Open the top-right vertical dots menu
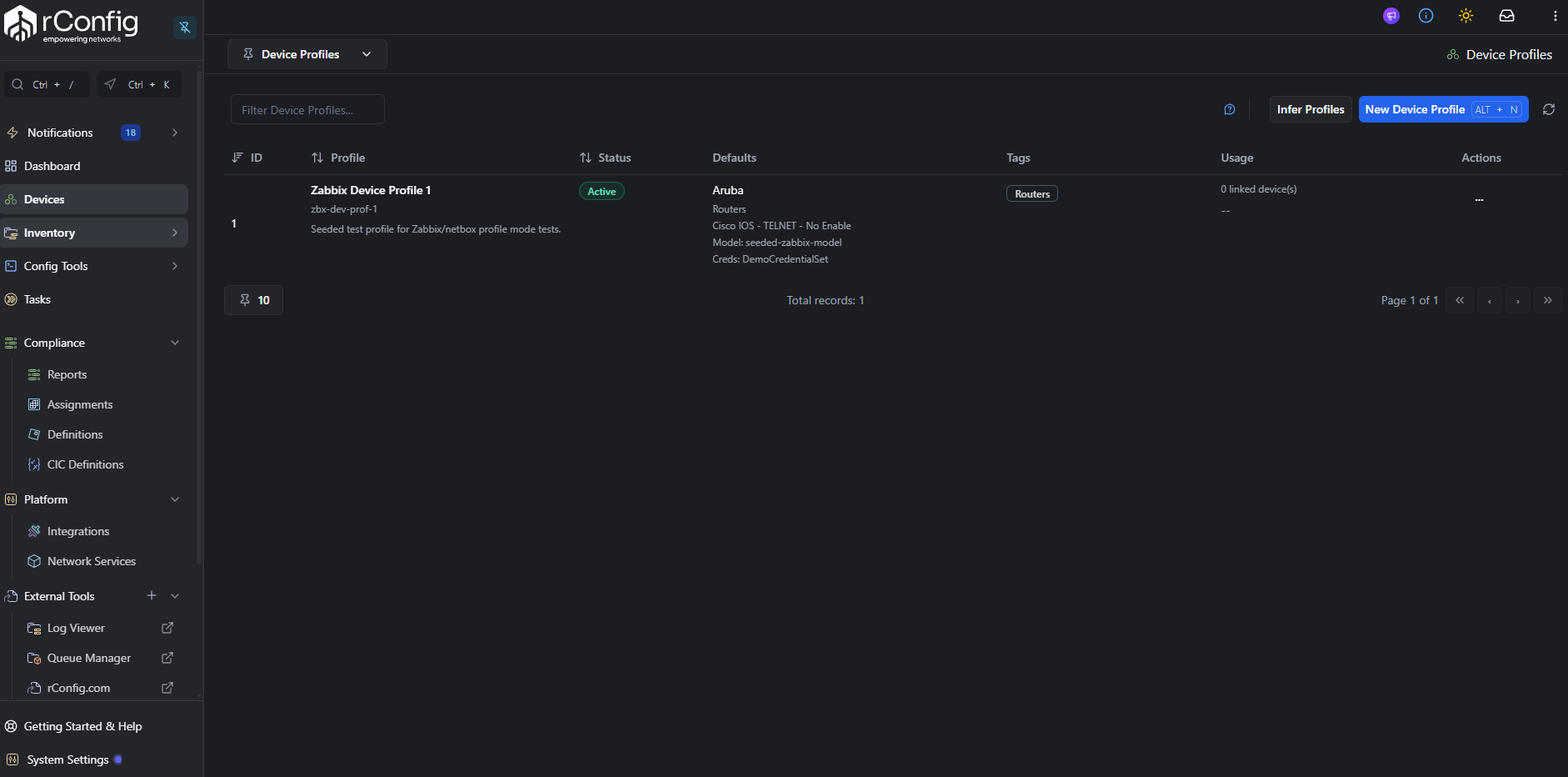 point(1555,16)
